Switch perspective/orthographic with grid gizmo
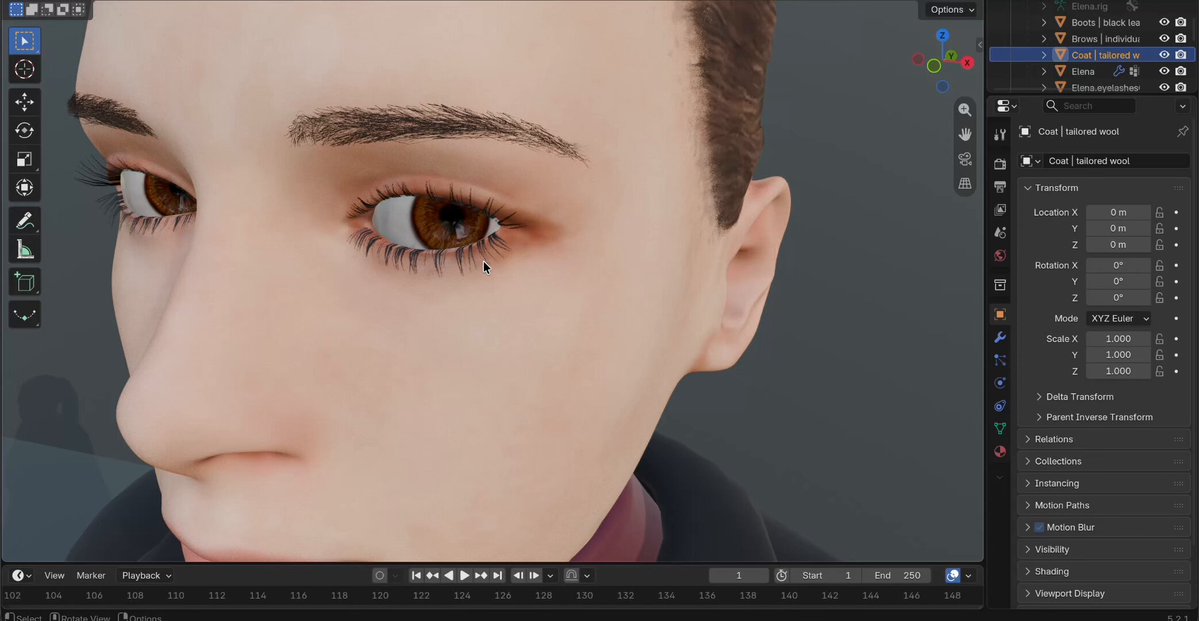Image resolution: width=1199 pixels, height=621 pixels. pos(965,184)
